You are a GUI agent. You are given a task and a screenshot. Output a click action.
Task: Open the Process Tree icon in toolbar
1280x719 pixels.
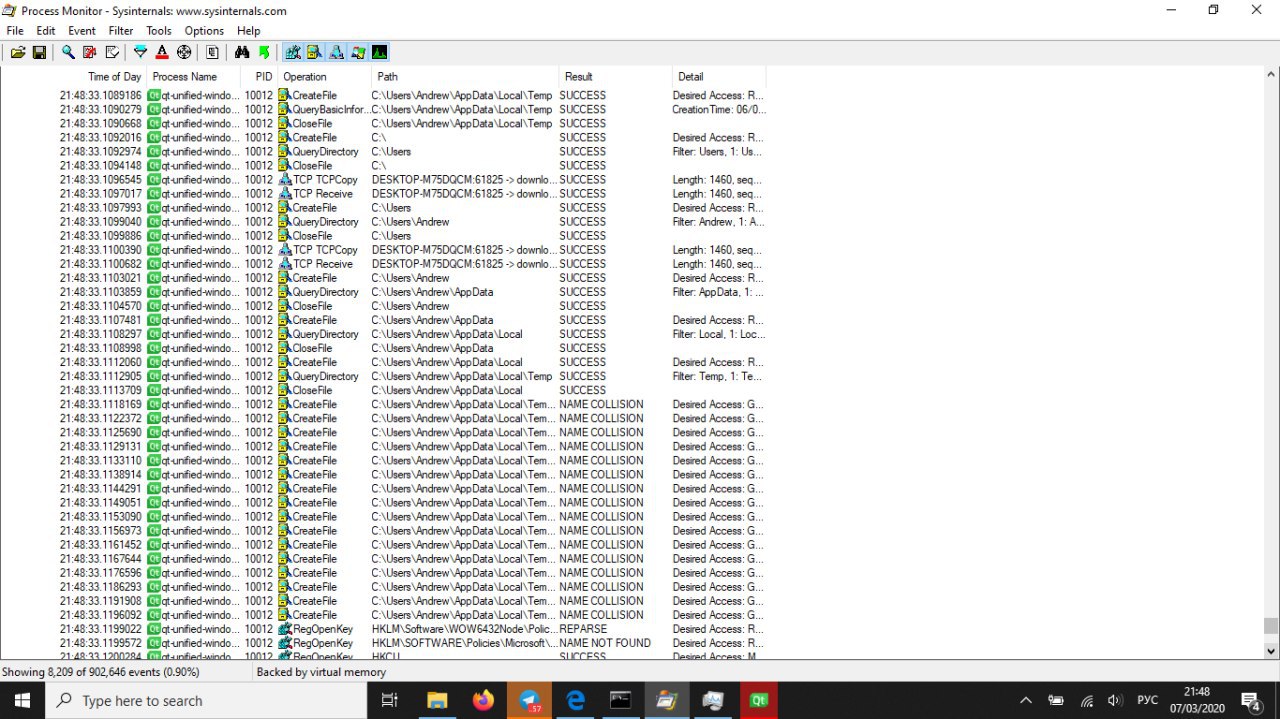[x=212, y=52]
